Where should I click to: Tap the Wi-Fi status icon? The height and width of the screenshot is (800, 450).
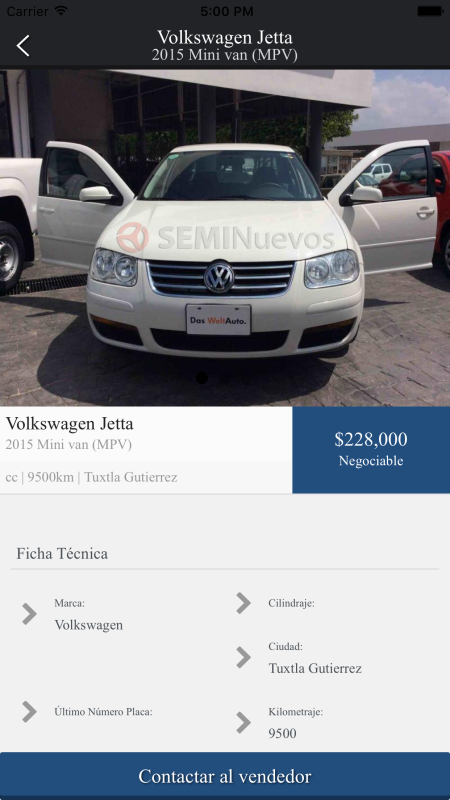61,11
